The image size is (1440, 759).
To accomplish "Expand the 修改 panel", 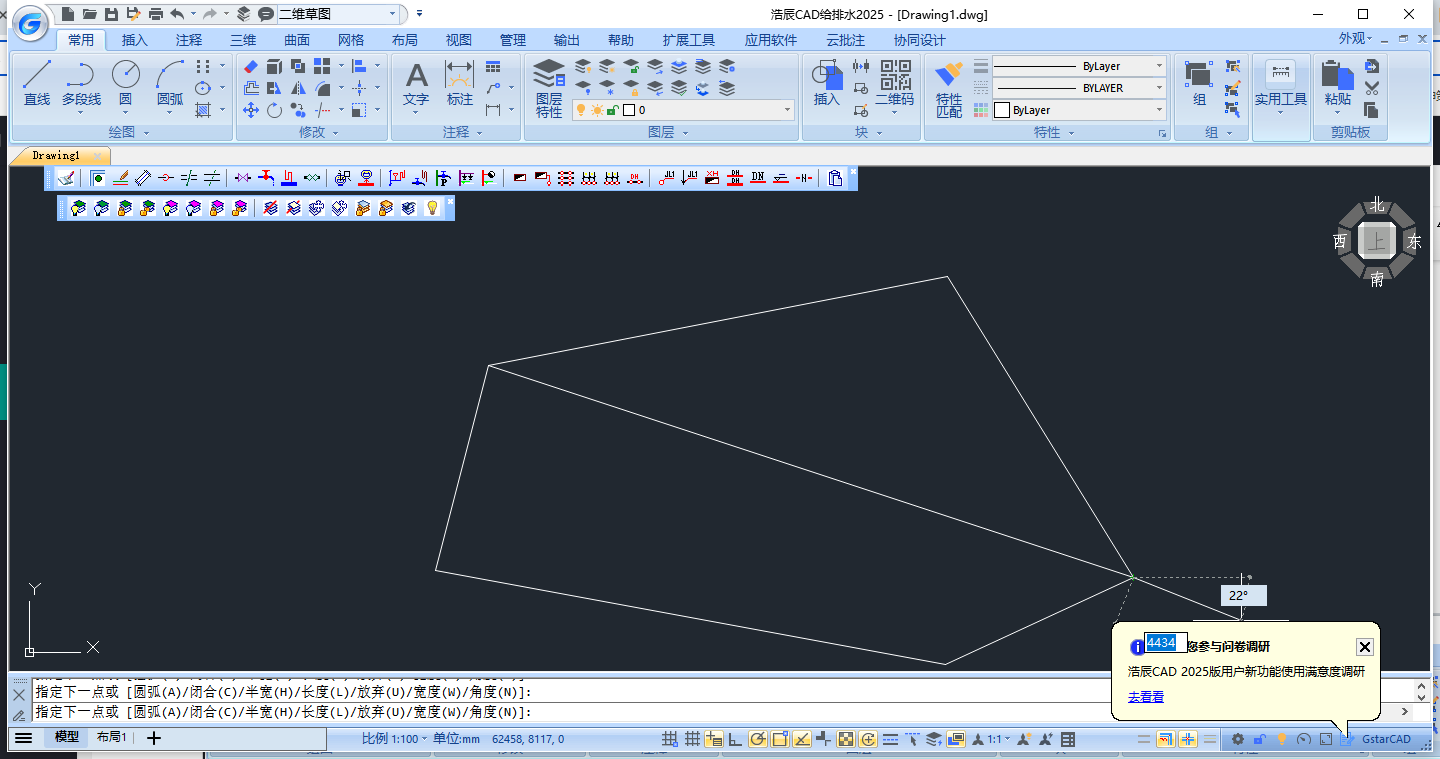I will [x=319, y=132].
